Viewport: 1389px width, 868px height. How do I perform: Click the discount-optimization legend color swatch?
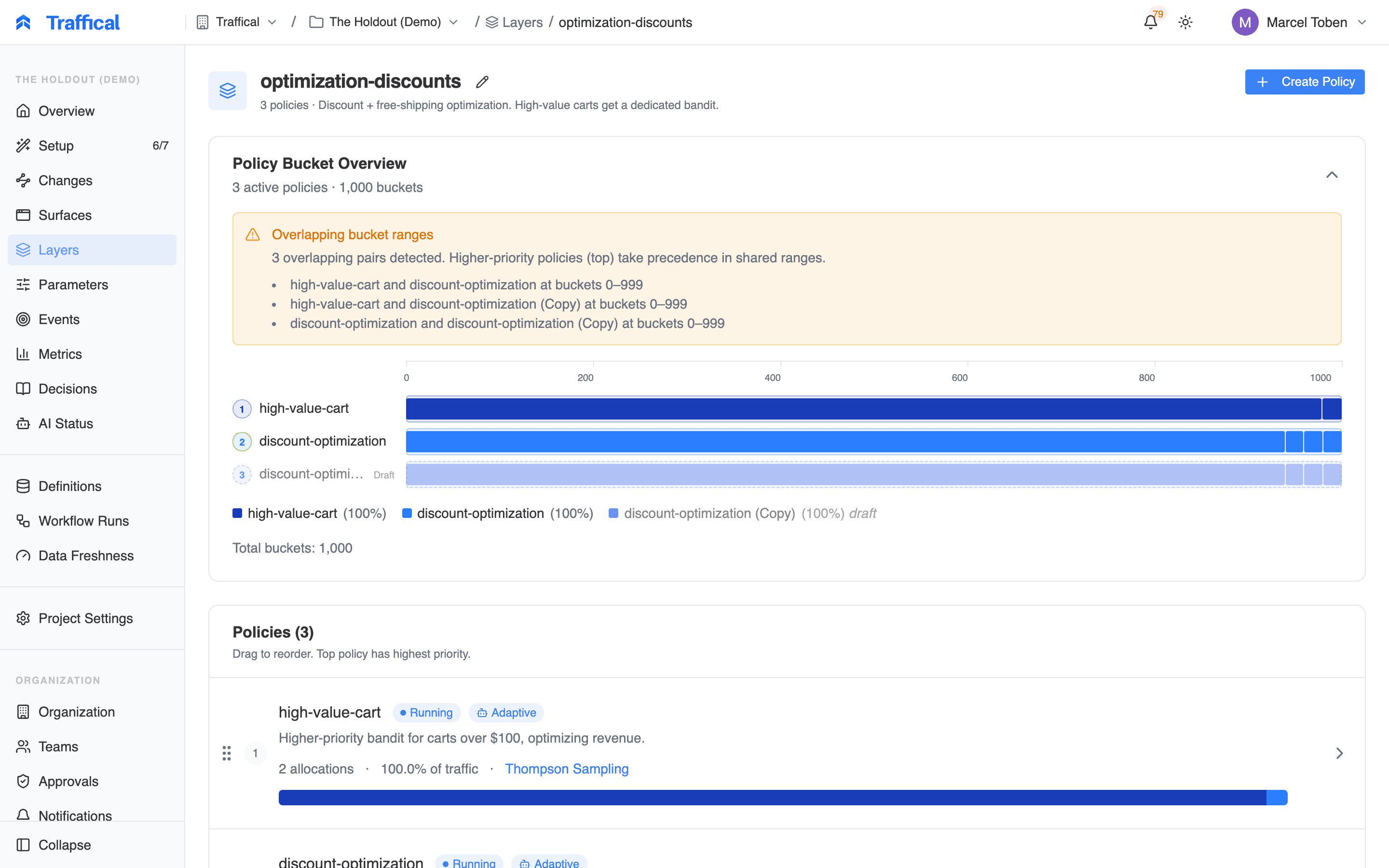tap(407, 513)
